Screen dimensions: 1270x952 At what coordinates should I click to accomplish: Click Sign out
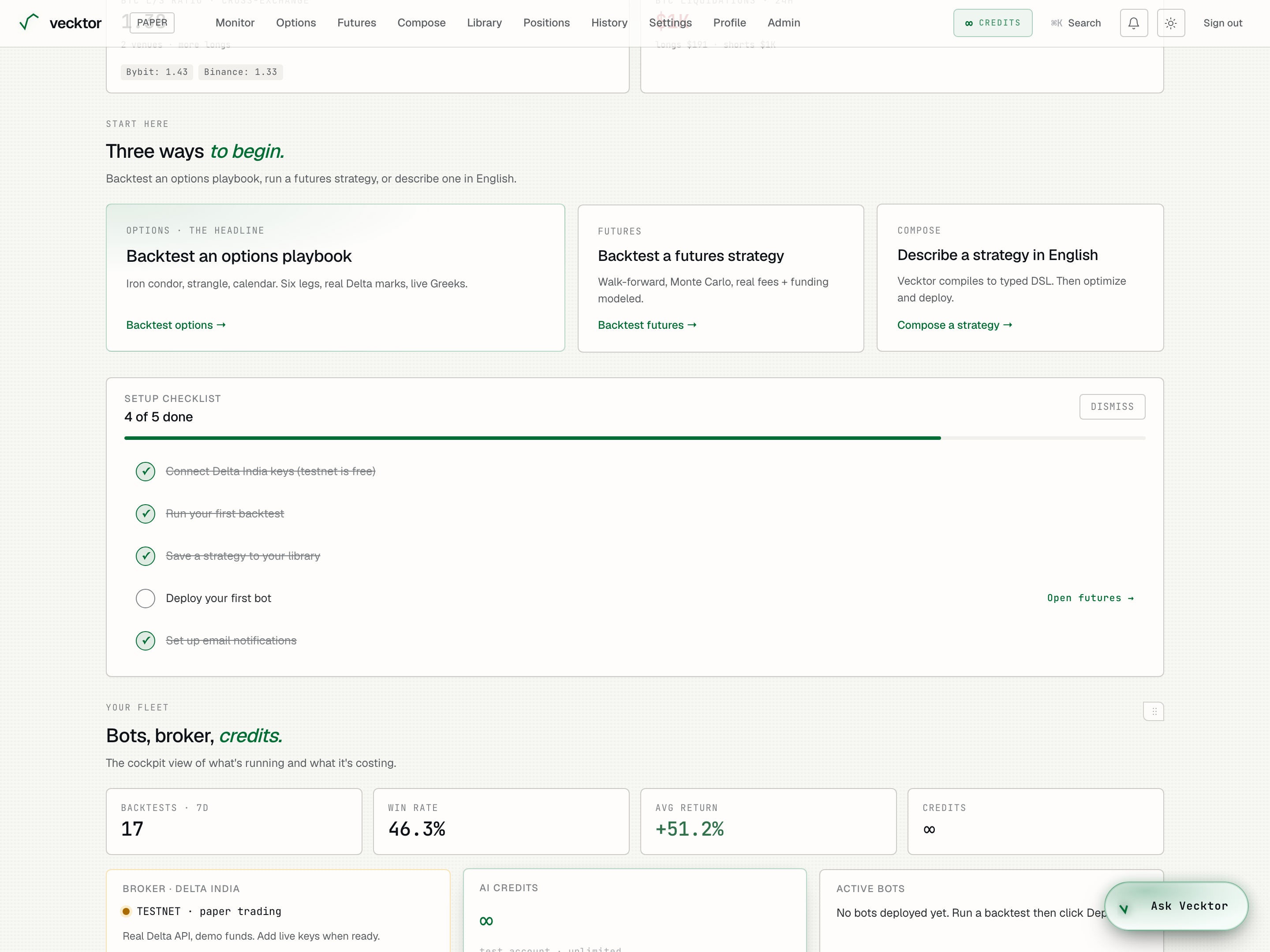(x=1222, y=23)
